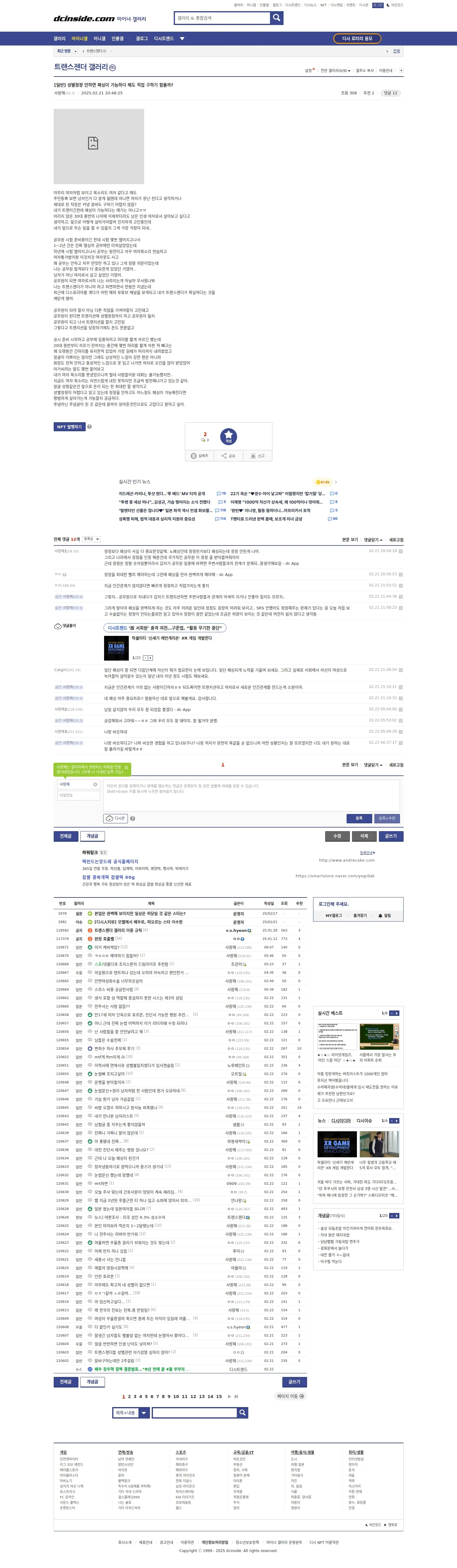Open the 디시콘 emoticon picker
This screenshot has width=457, height=1568.
(x=116, y=818)
